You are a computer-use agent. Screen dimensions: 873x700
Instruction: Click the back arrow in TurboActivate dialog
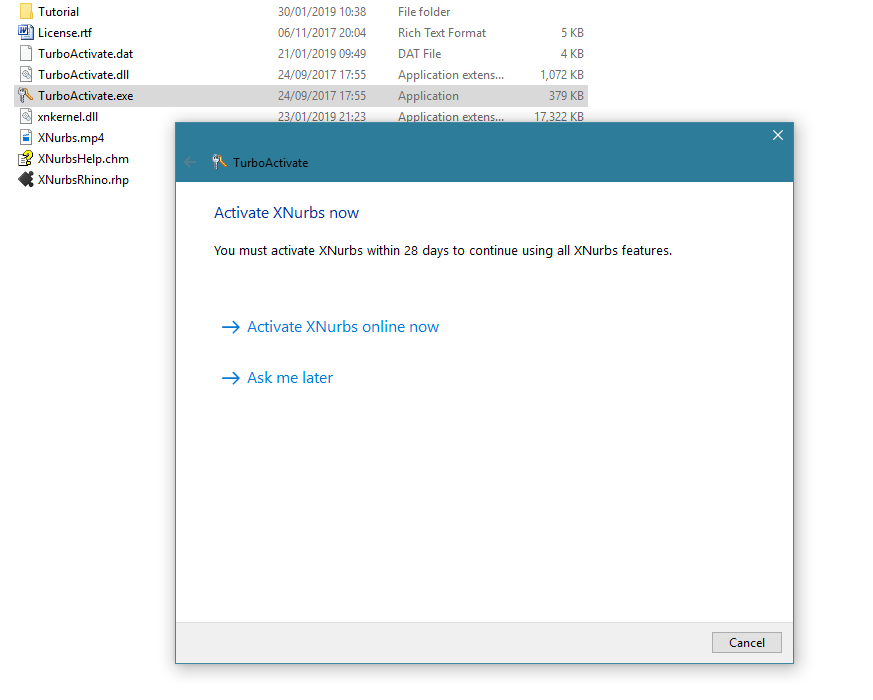190,162
